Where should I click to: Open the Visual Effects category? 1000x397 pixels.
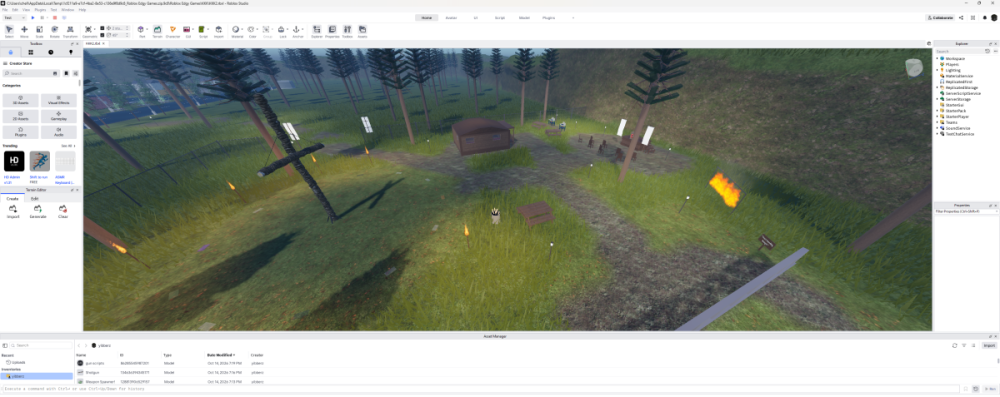[59, 100]
